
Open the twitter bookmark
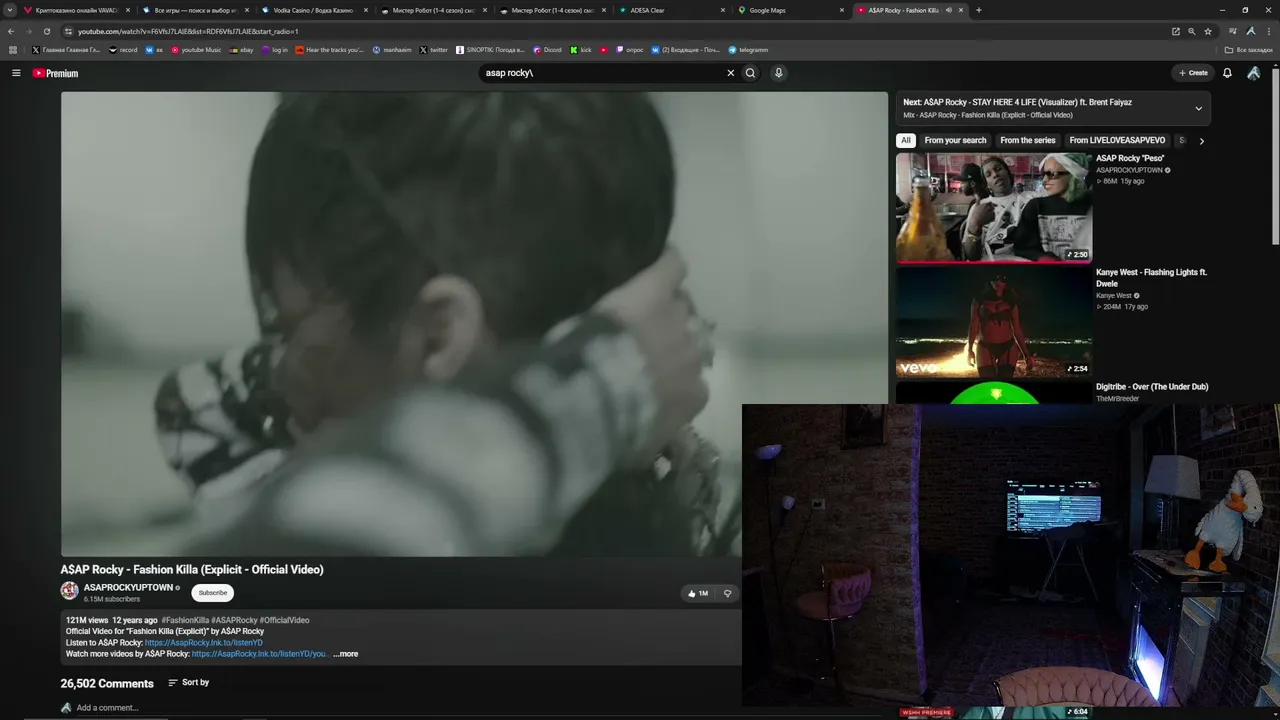coord(434,50)
